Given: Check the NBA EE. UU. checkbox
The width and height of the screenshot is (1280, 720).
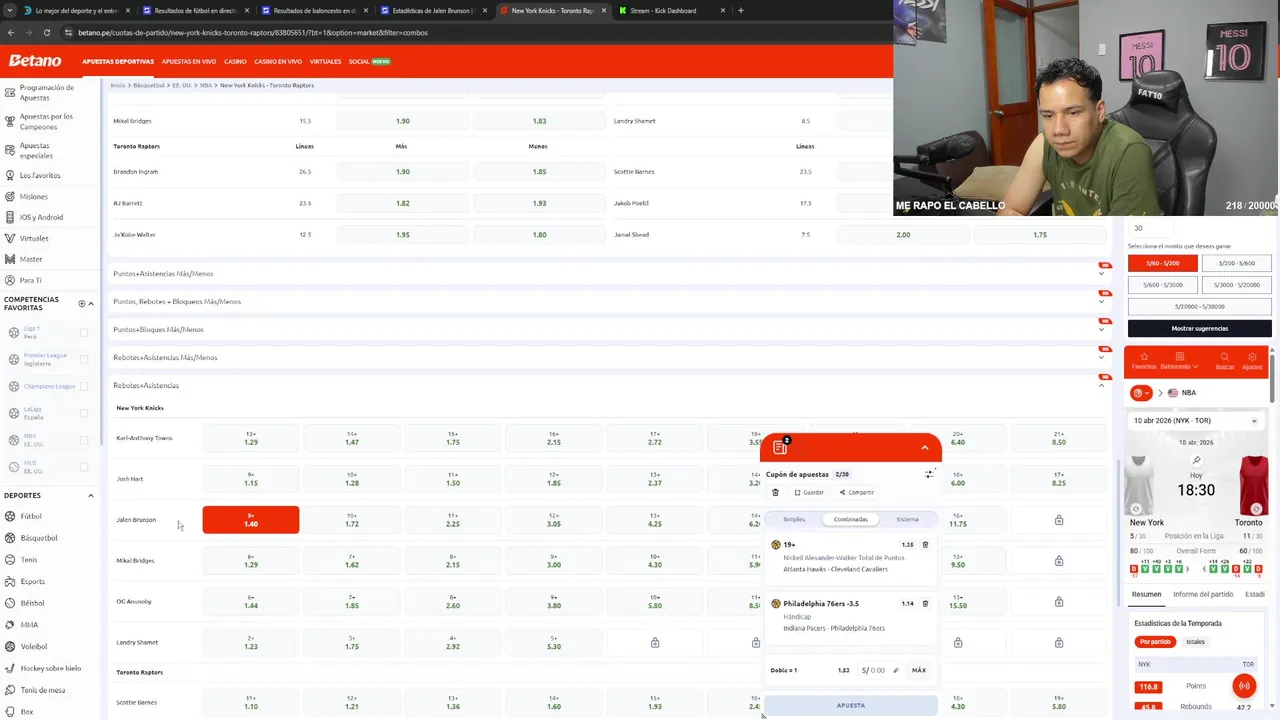Looking at the screenshot, I should [84, 440].
